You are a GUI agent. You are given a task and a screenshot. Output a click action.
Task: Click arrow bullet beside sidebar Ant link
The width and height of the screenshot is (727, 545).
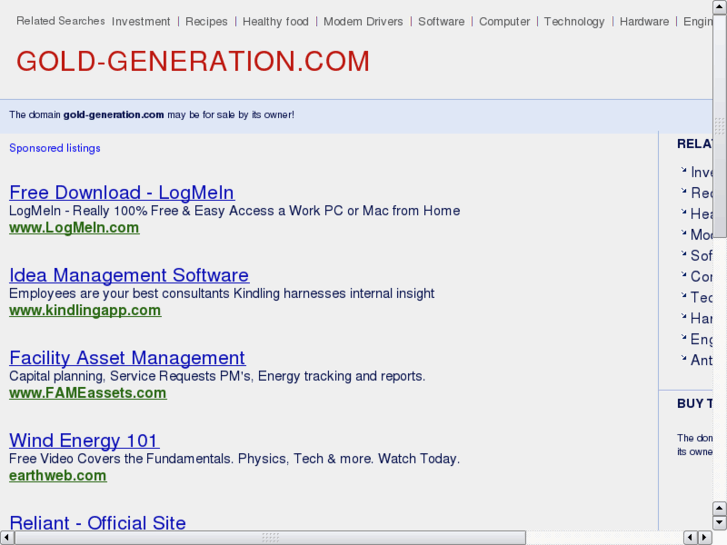683,358
